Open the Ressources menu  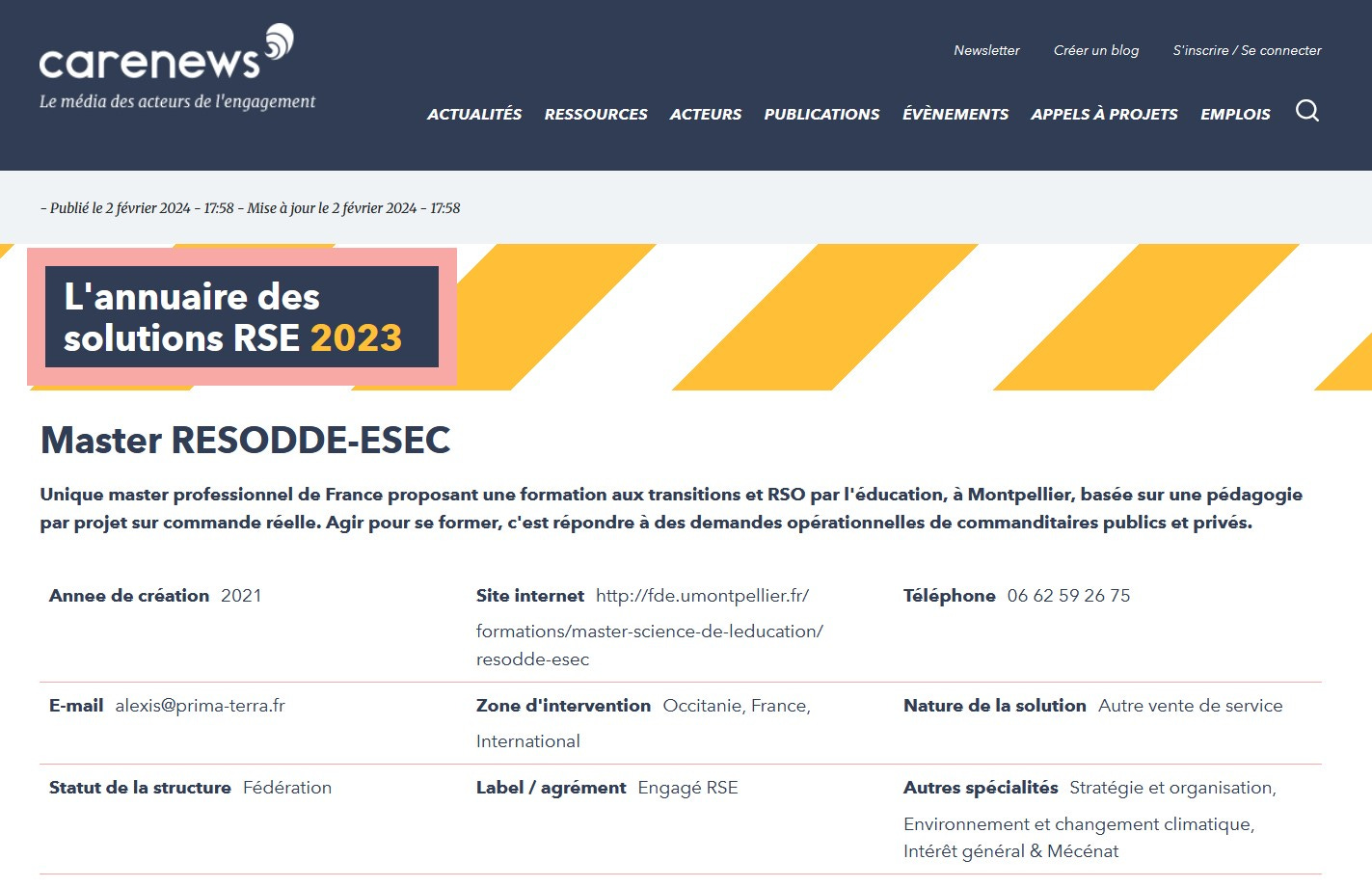(x=596, y=114)
